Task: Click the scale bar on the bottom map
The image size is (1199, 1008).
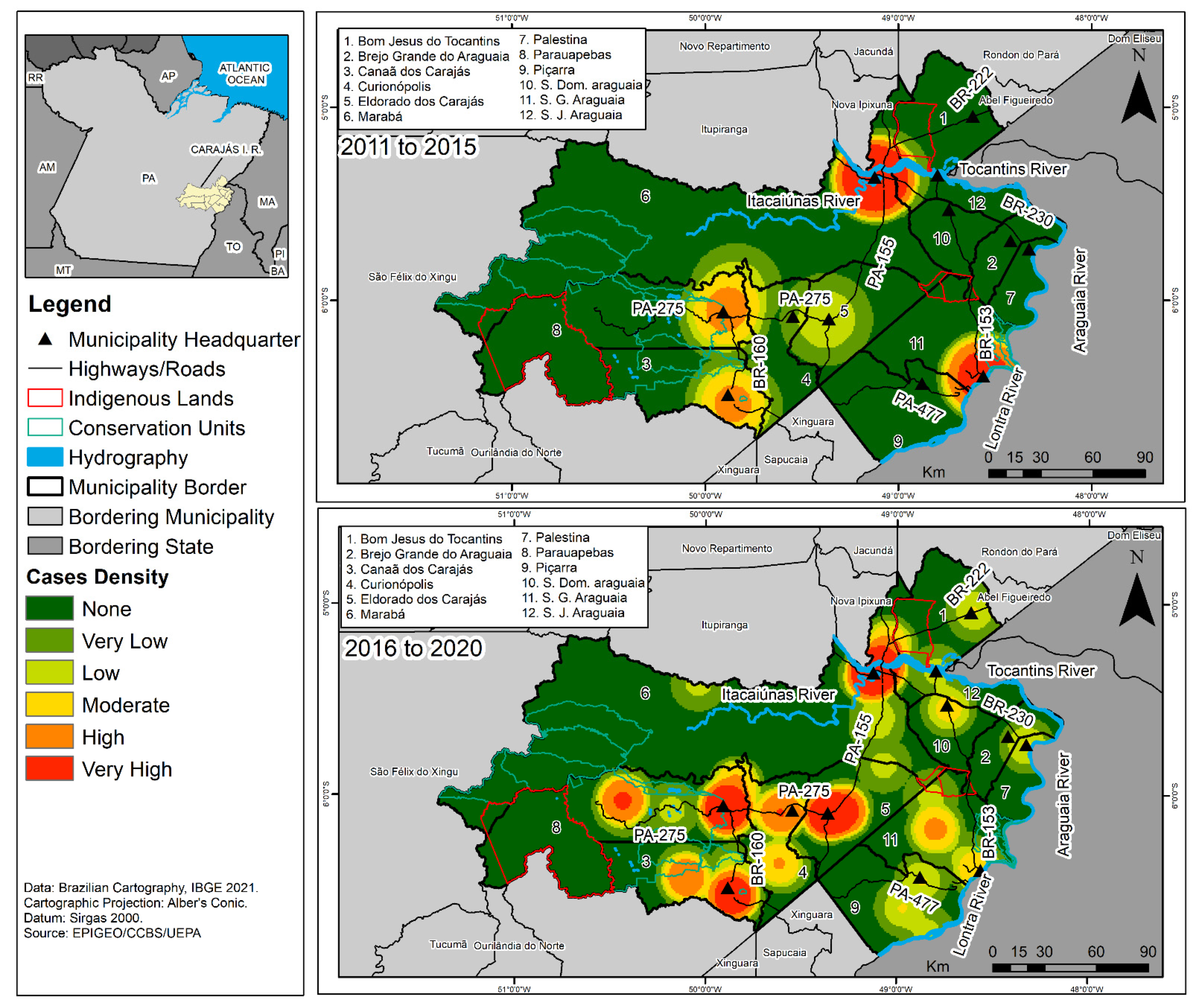Action: (x=1070, y=967)
